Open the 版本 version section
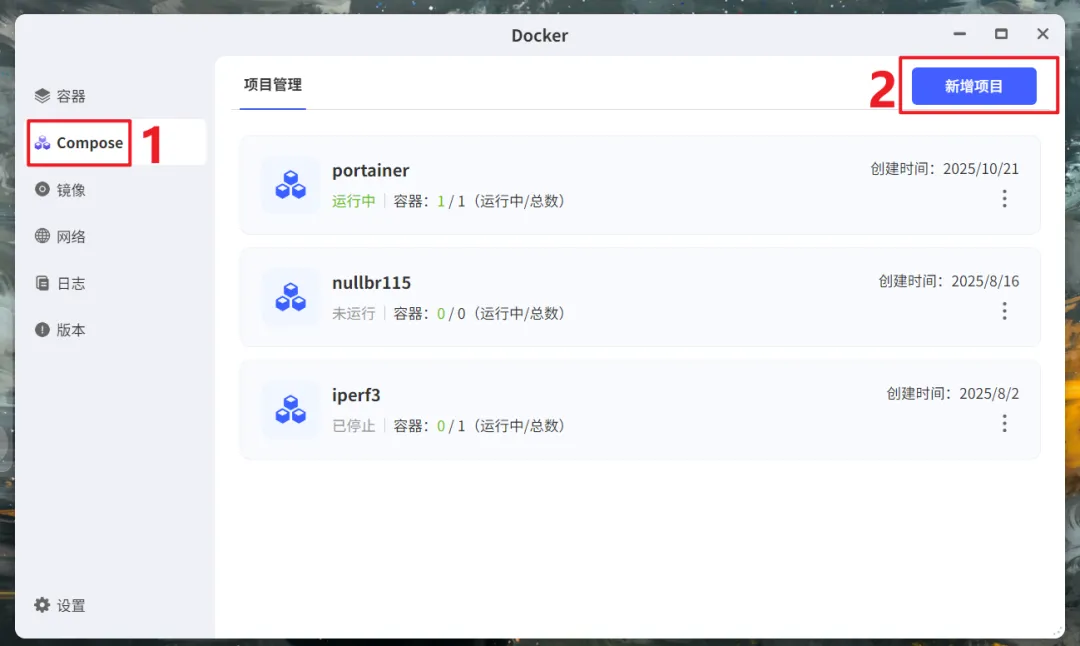Image resolution: width=1080 pixels, height=646 pixels. 116,330
